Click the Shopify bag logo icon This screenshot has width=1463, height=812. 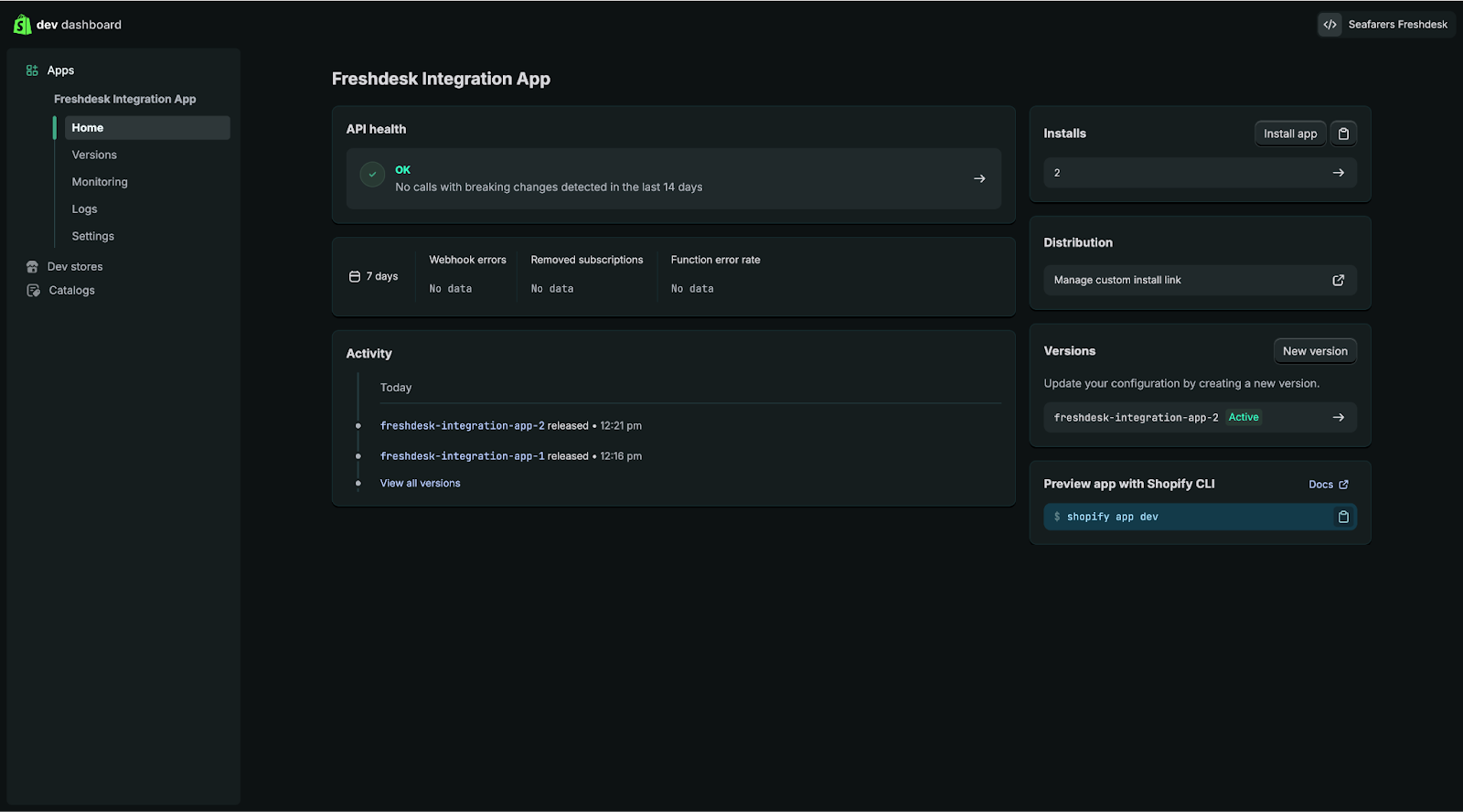[x=22, y=25]
